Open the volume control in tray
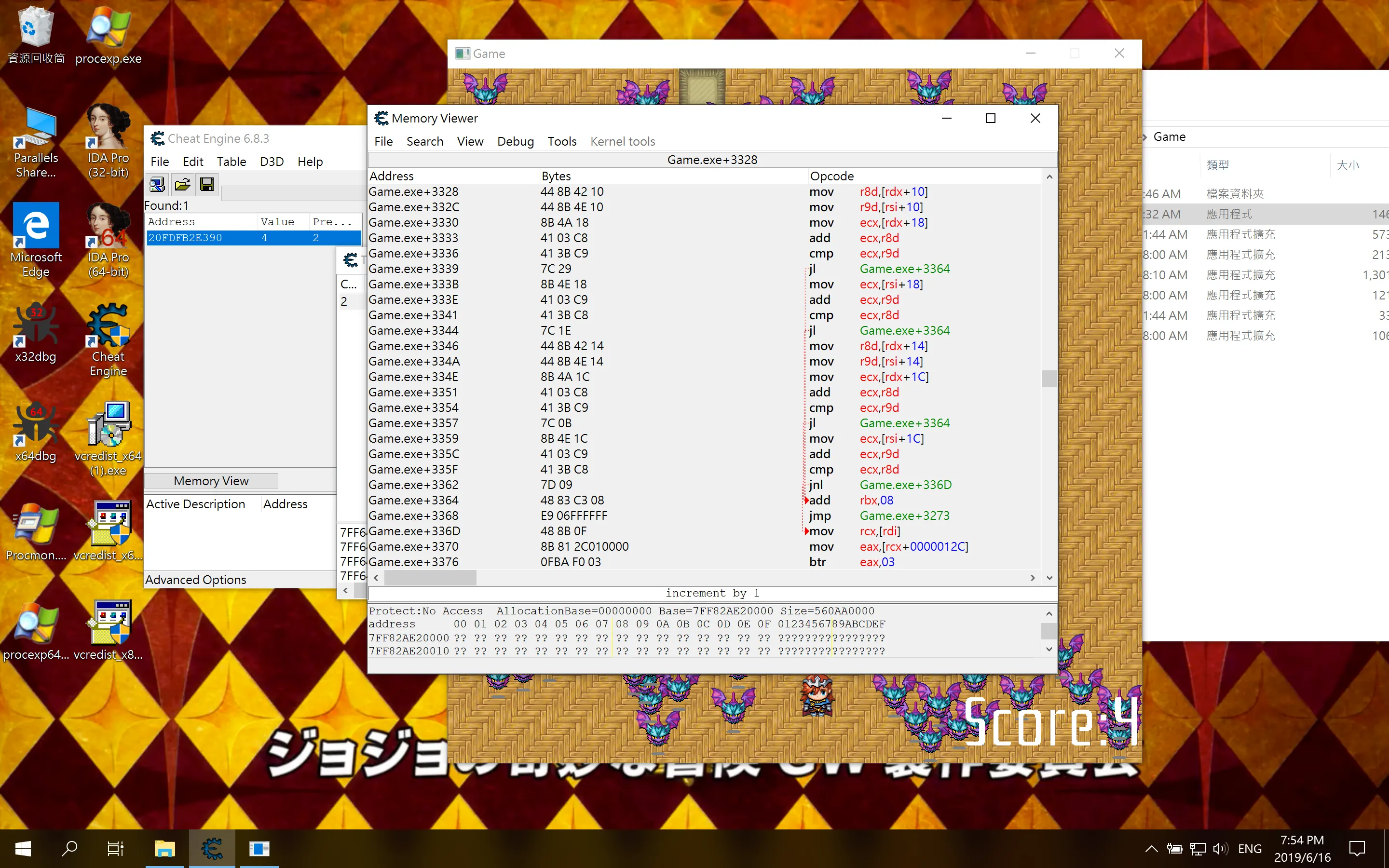 [x=1220, y=849]
